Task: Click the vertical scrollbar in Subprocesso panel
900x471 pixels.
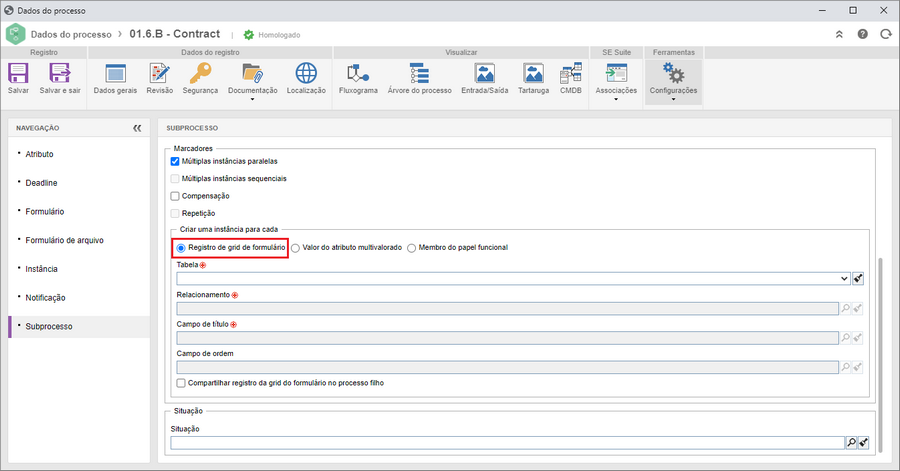Action: [880, 355]
